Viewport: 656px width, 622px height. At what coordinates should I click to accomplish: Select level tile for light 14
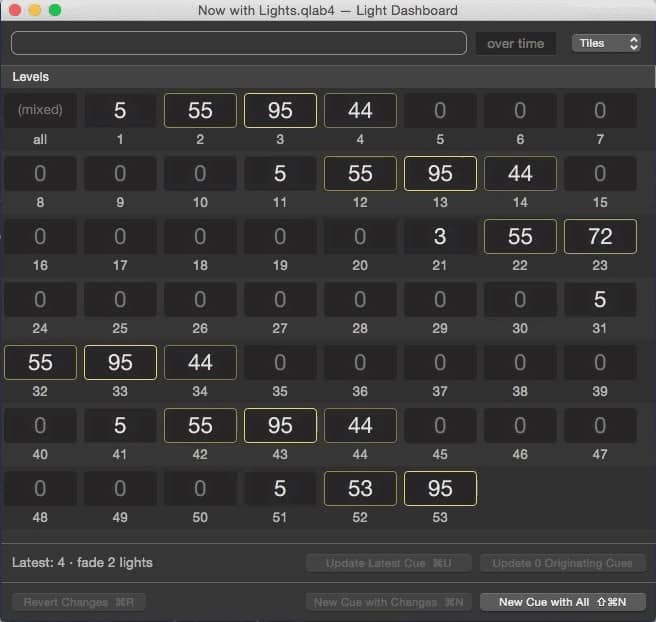(520, 174)
